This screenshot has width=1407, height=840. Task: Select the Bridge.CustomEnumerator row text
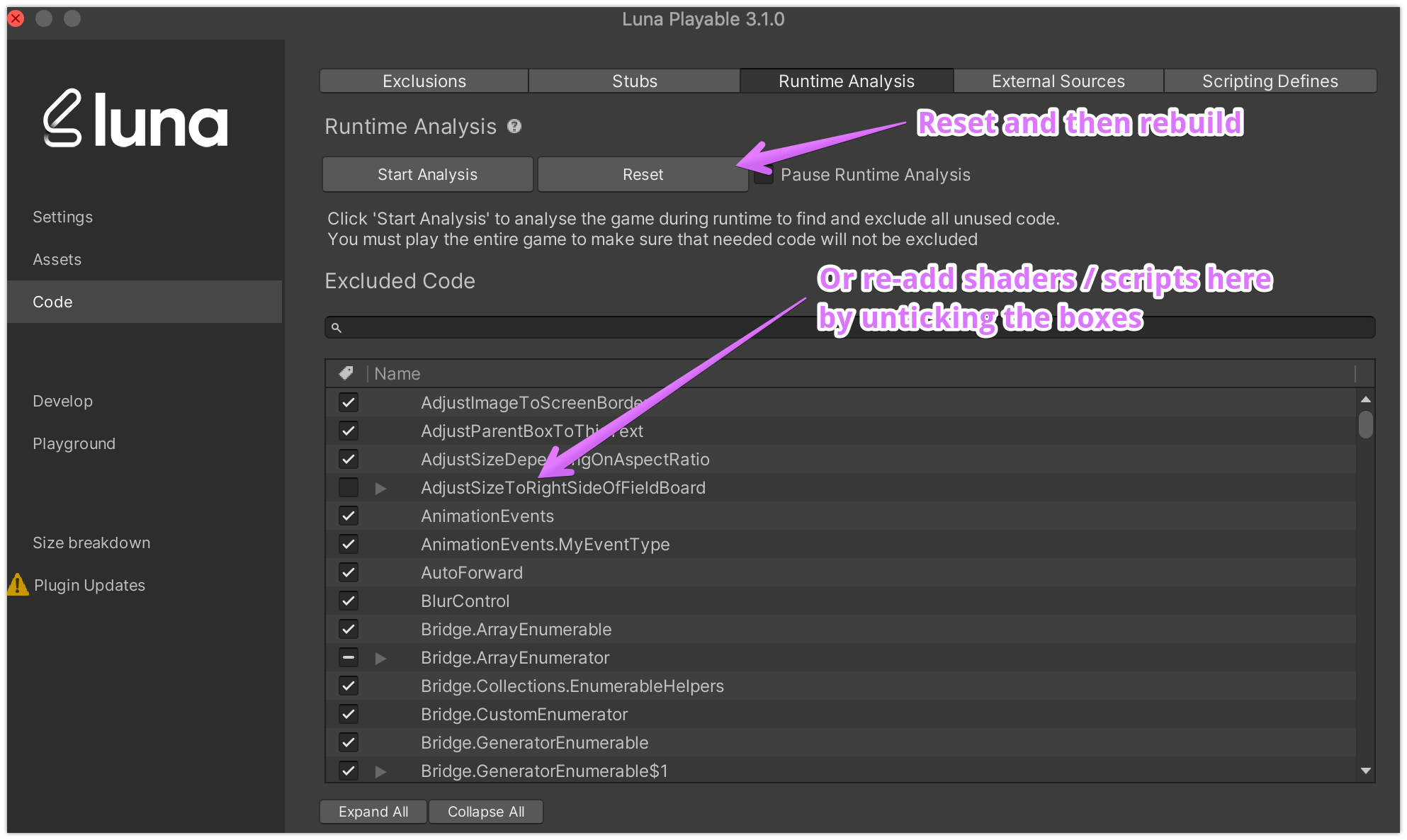[524, 714]
